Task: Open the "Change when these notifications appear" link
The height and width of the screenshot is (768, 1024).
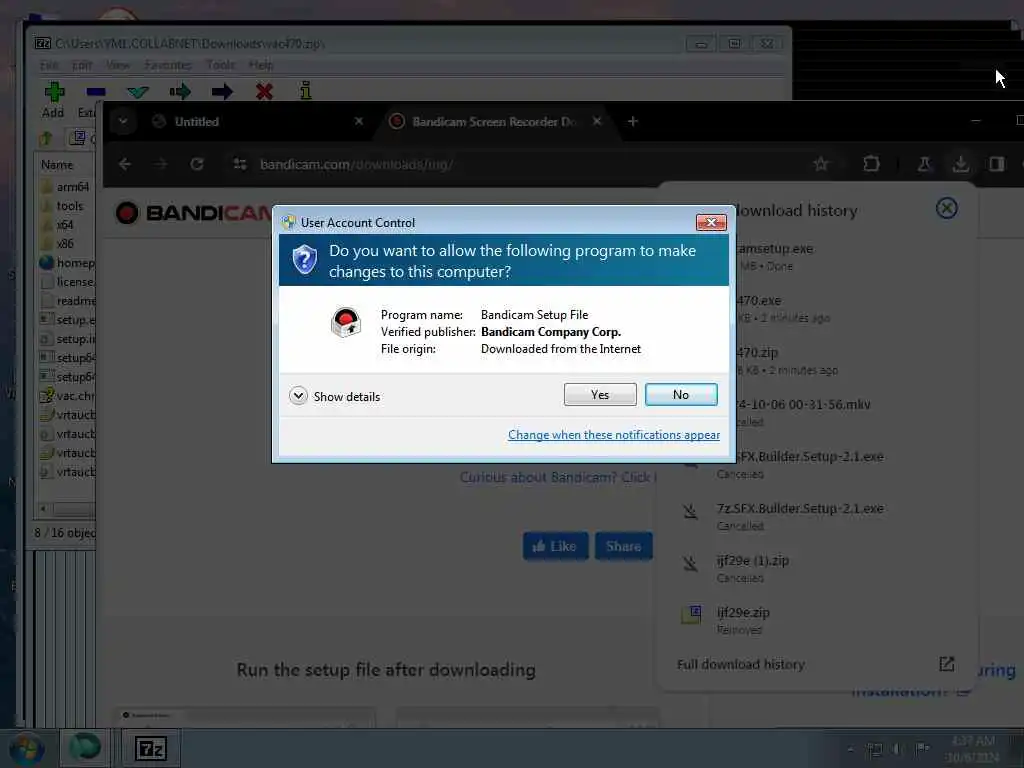Action: coord(614,435)
